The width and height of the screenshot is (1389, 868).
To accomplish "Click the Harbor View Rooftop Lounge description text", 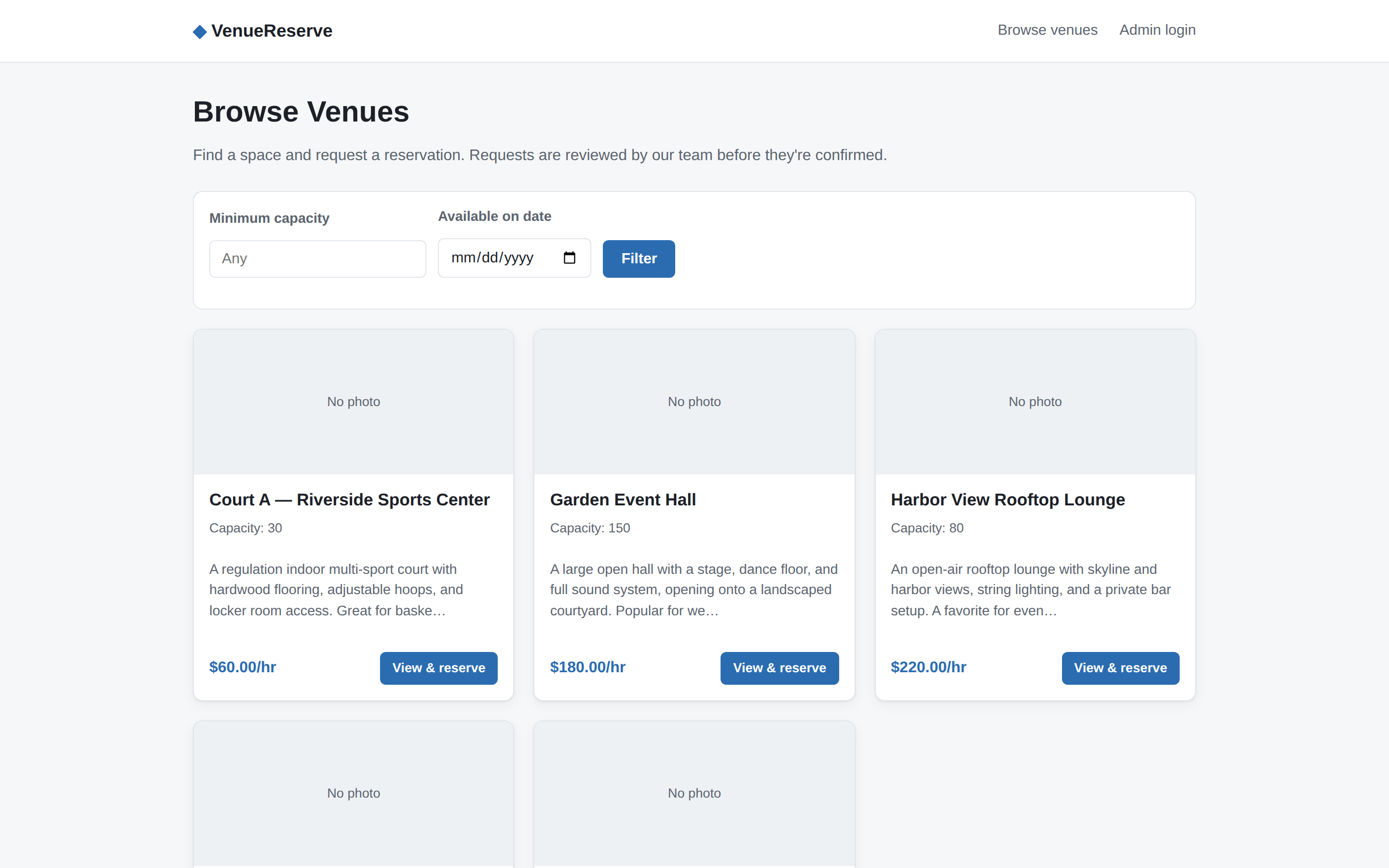I will tap(1031, 590).
